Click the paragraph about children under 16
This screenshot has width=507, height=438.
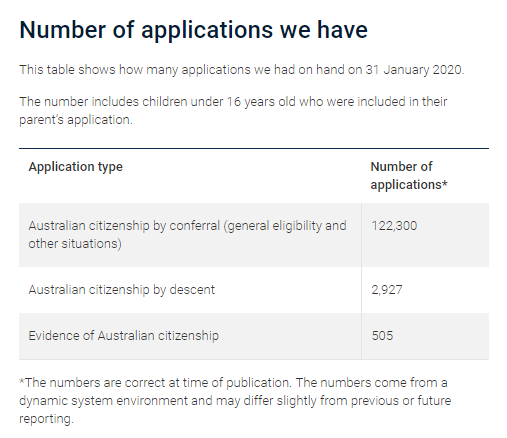[x=233, y=111]
